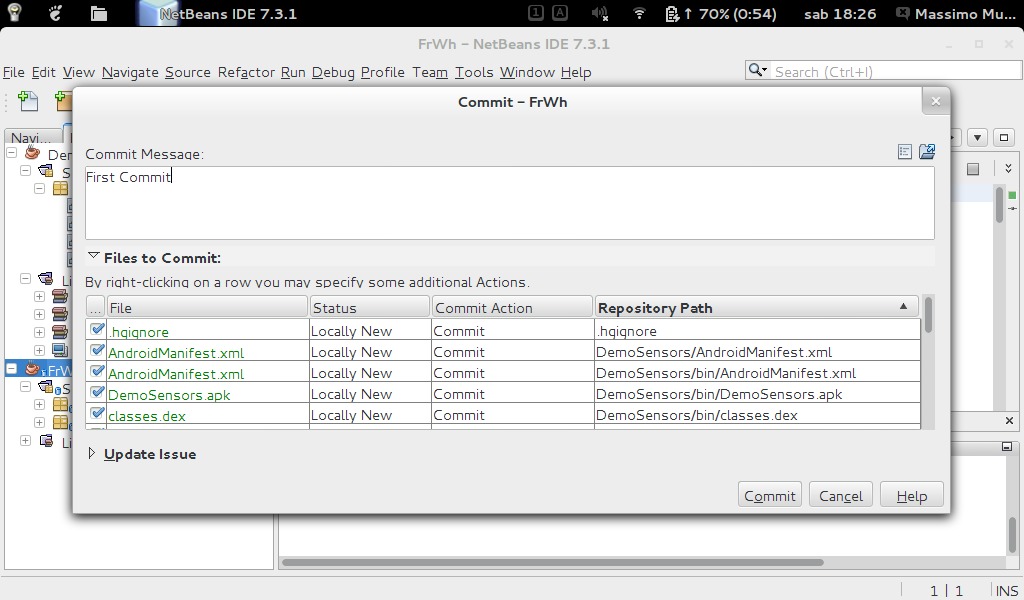Collapse the Files to Commit section

tap(93, 257)
